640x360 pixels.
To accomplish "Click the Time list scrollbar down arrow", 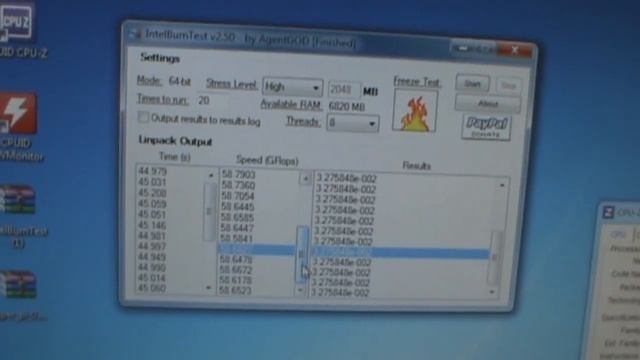I will [x=209, y=288].
